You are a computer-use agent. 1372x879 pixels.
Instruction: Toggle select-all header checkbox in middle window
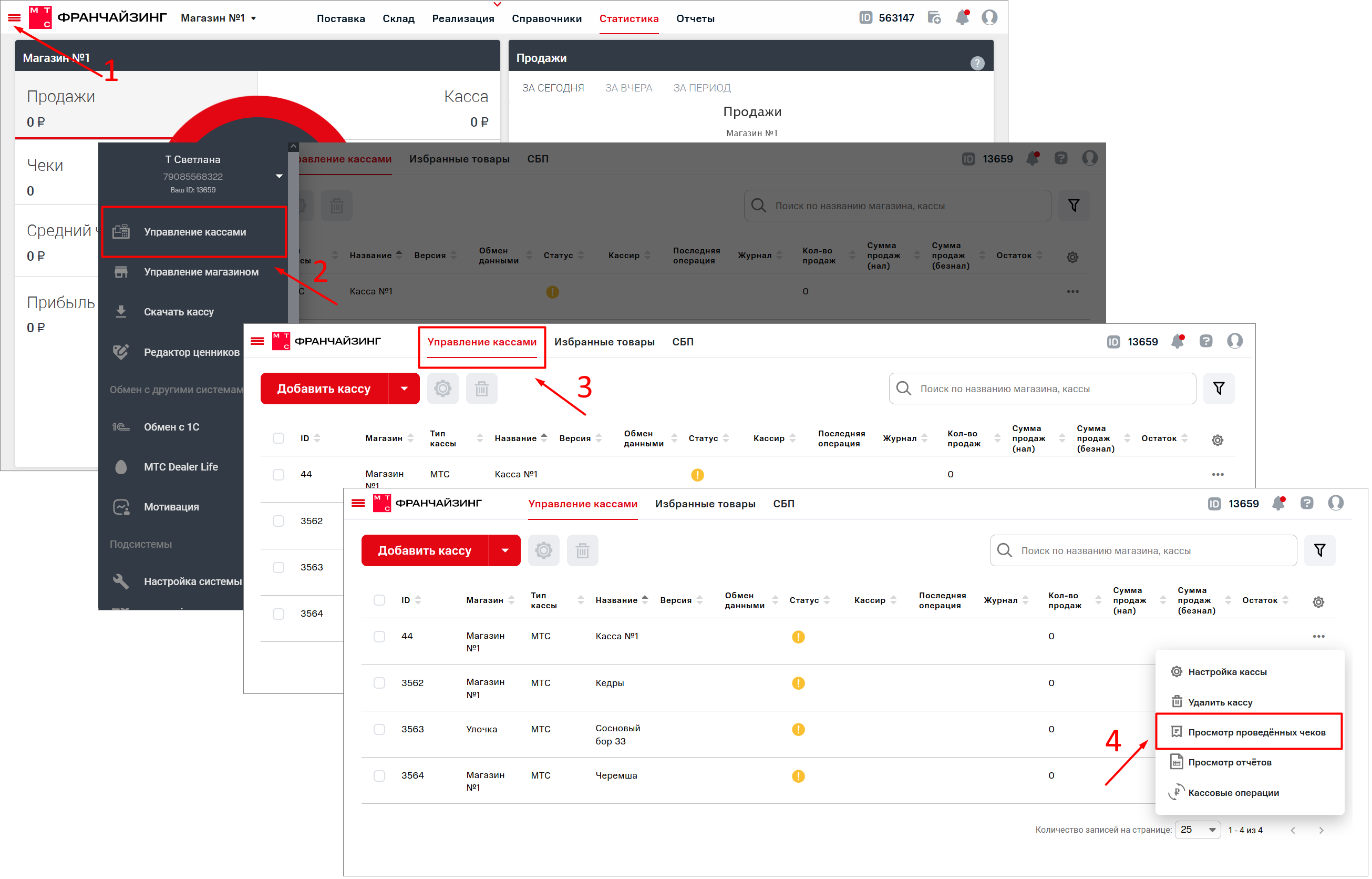click(x=278, y=438)
